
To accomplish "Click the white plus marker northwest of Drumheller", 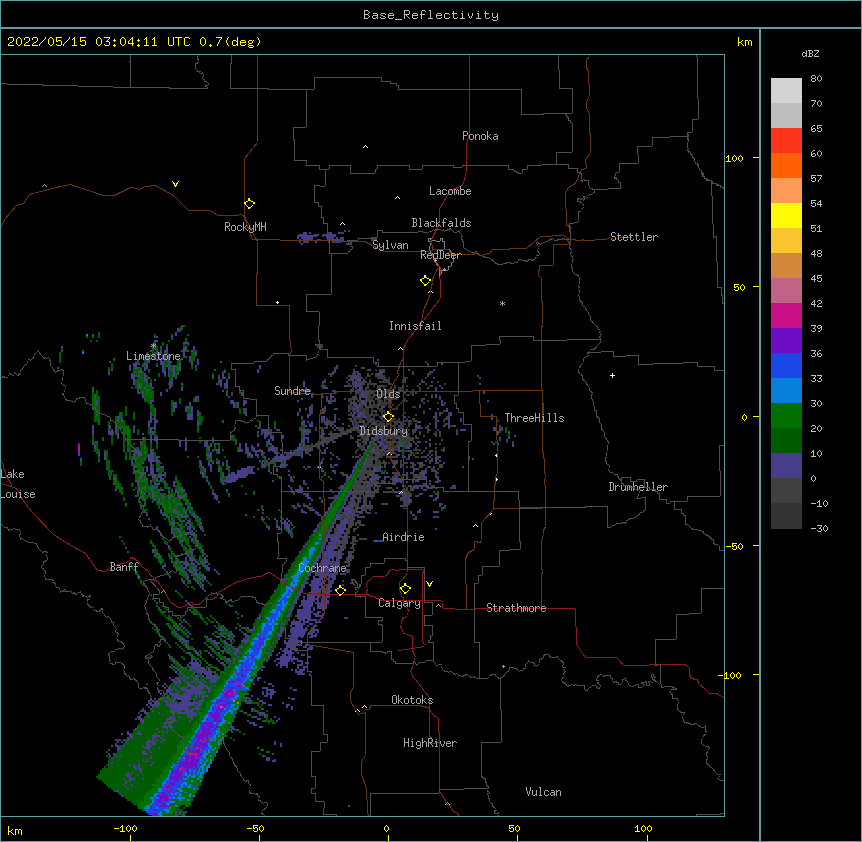I will tap(612, 375).
